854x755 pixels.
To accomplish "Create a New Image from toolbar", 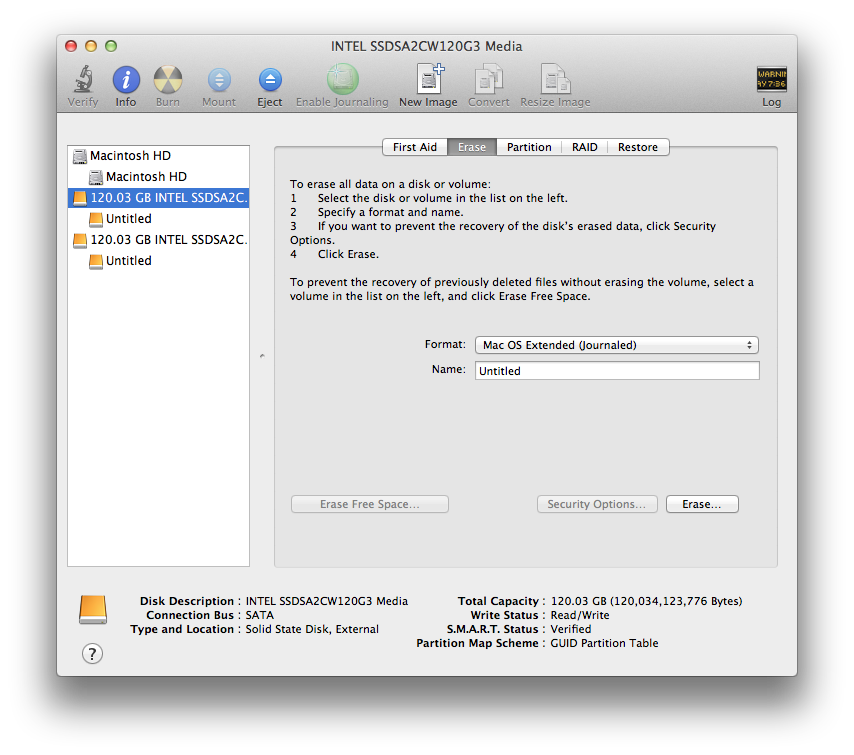I will click(x=430, y=79).
